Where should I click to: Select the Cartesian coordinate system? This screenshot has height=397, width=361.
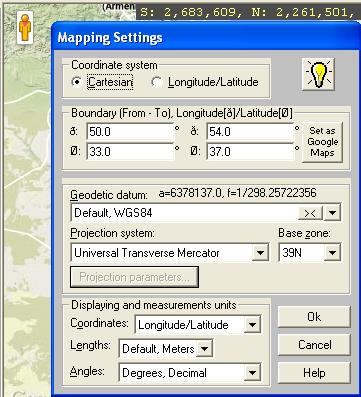tap(103, 82)
